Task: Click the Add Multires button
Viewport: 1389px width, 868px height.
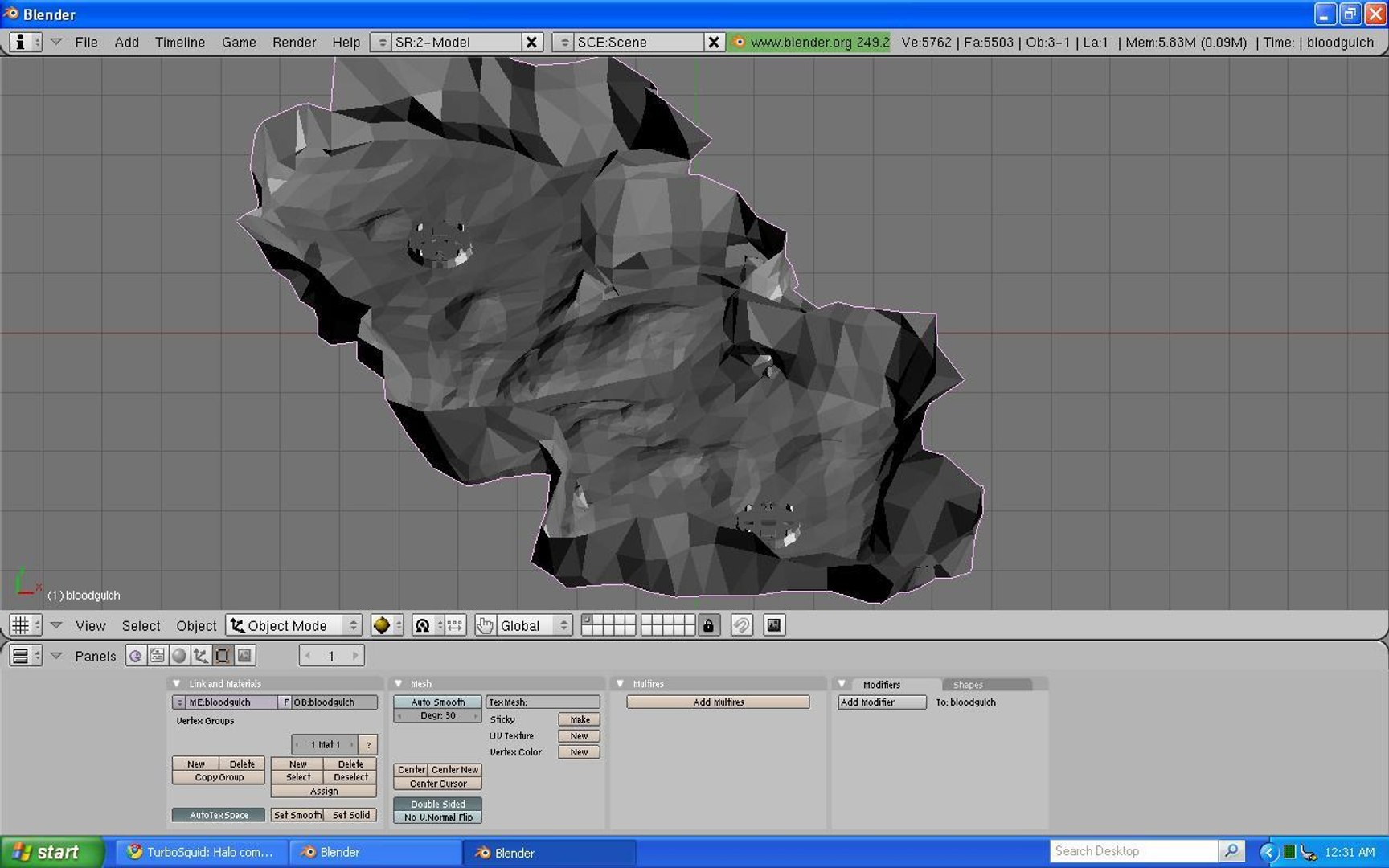Action: click(x=718, y=702)
